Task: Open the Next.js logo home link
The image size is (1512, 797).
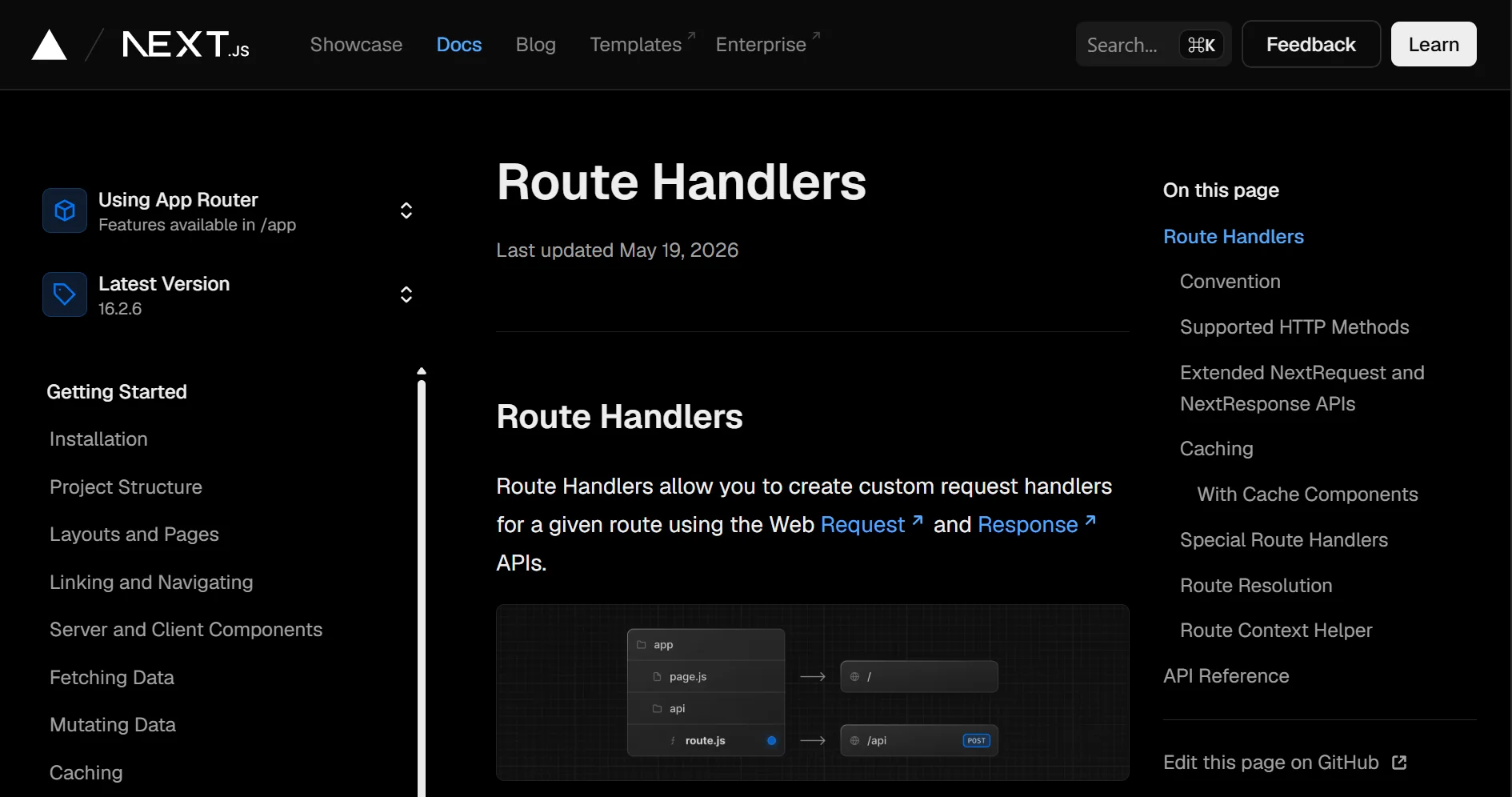Action: point(186,45)
